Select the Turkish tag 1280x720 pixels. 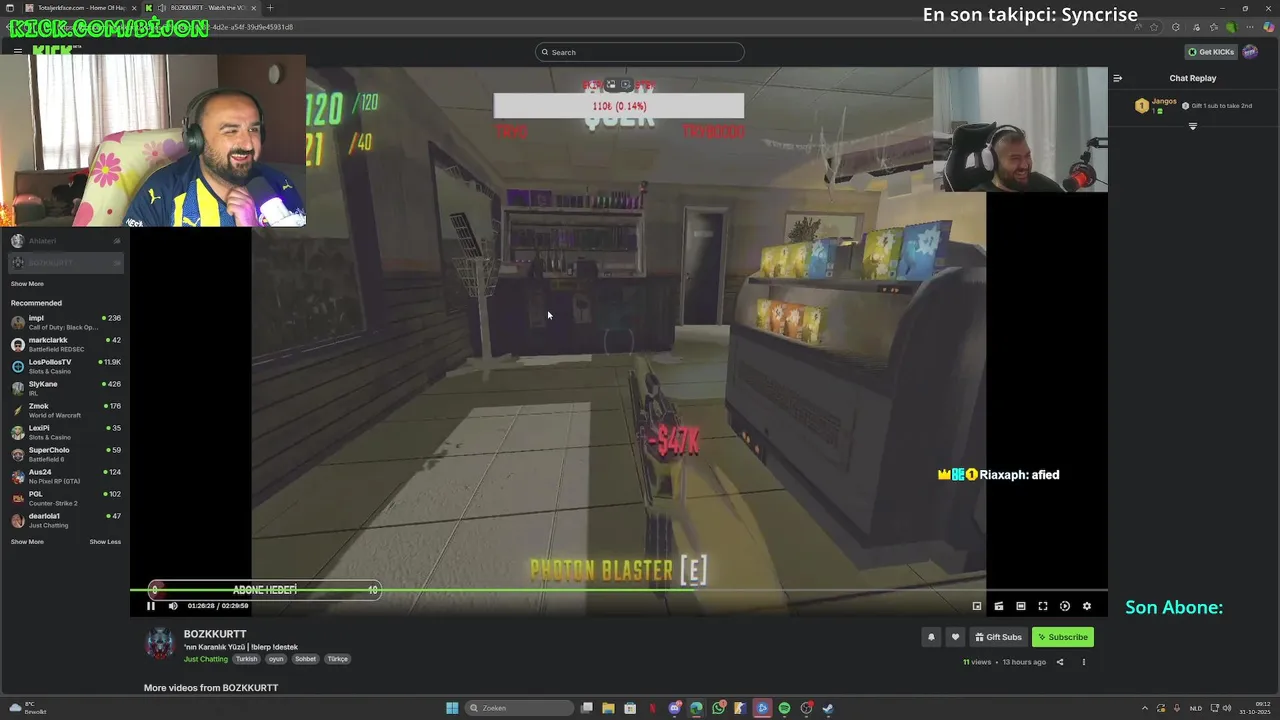pos(246,659)
